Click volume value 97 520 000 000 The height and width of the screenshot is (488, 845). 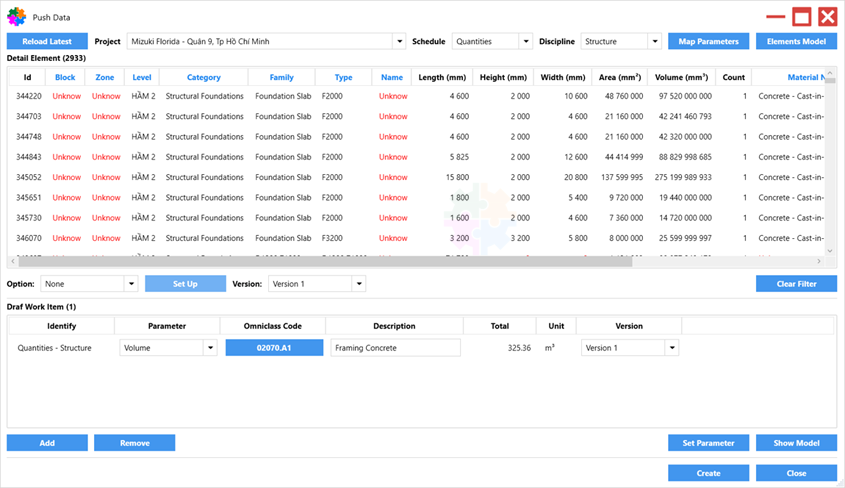685,96
